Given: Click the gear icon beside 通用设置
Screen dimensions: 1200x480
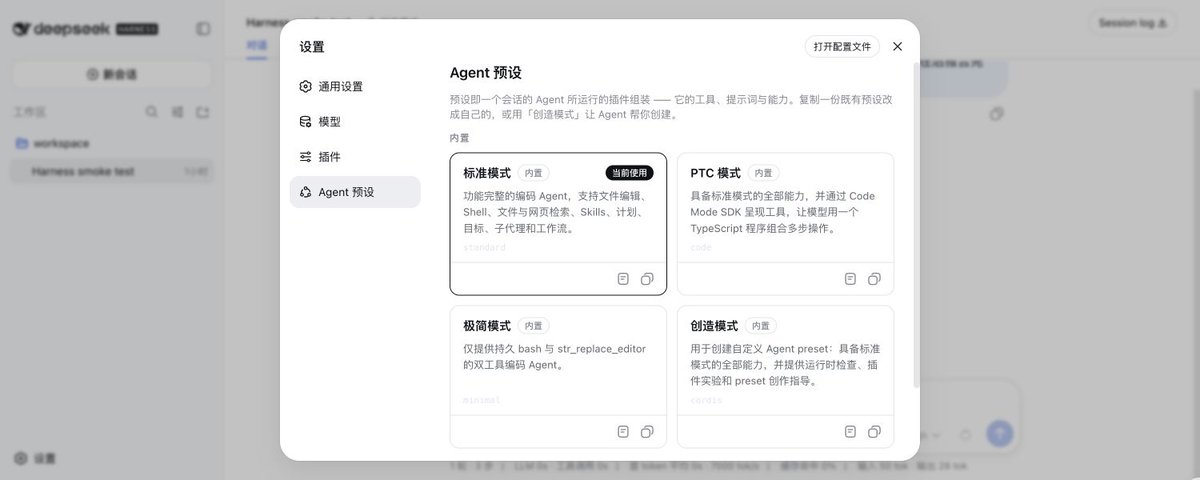Looking at the screenshot, I should click(306, 86).
